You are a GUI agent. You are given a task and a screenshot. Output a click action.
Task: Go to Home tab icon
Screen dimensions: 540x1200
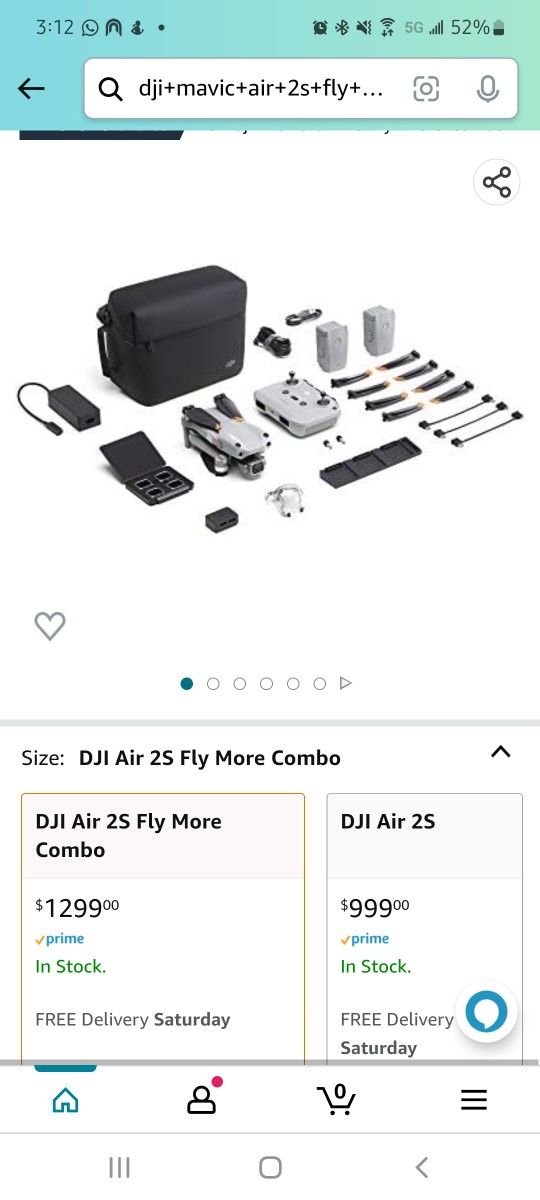(x=65, y=1100)
